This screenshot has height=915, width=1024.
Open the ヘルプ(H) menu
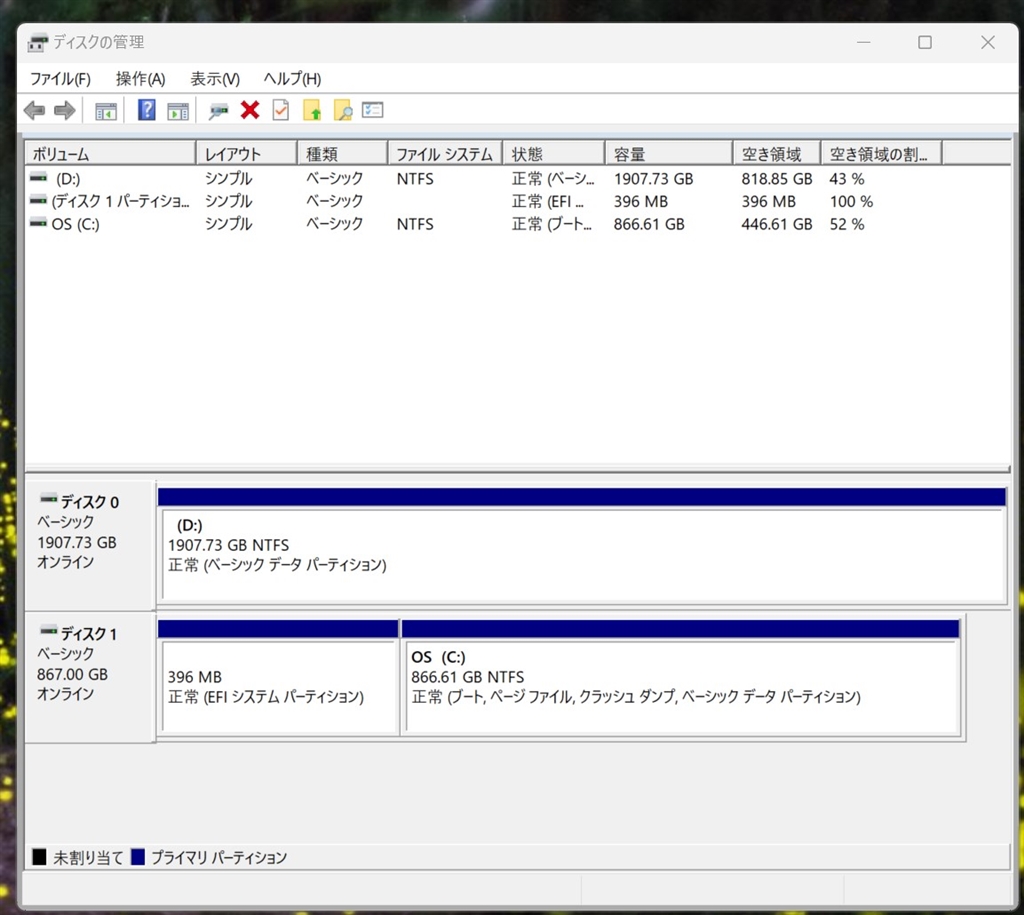(292, 79)
